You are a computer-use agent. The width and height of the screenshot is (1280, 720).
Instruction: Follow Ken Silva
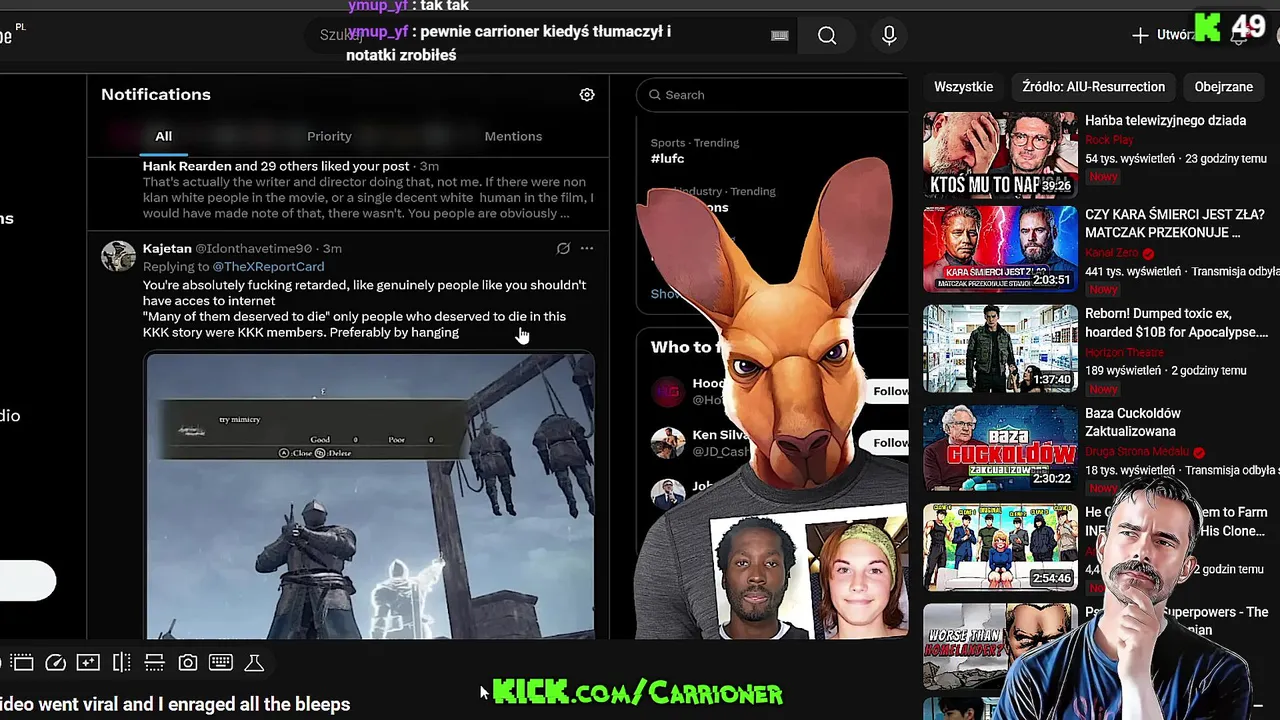[x=886, y=442]
